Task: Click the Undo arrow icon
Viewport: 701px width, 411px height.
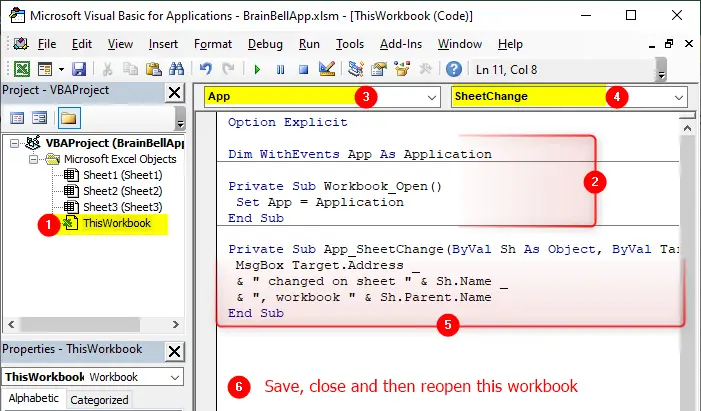Action: pyautogui.click(x=206, y=69)
